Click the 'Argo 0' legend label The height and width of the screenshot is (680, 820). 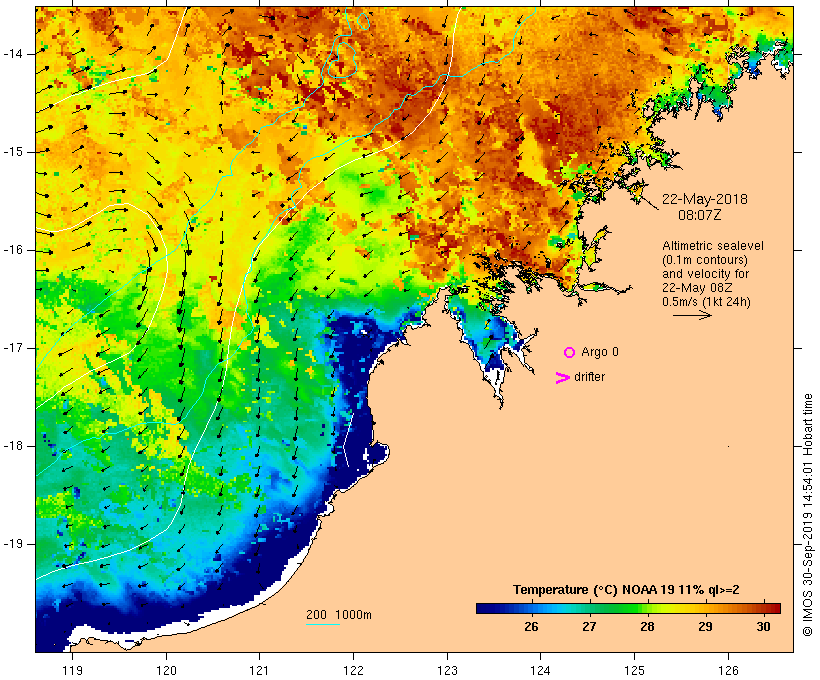pos(600,352)
